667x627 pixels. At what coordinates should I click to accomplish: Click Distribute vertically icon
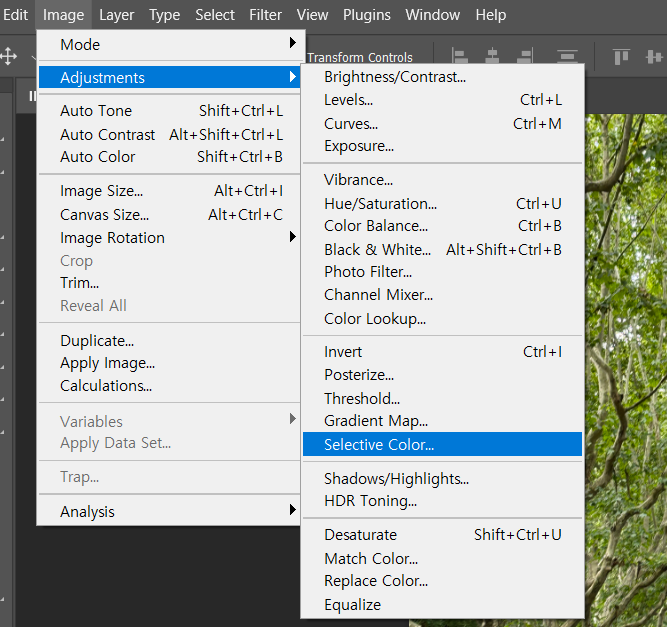[x=567, y=56]
